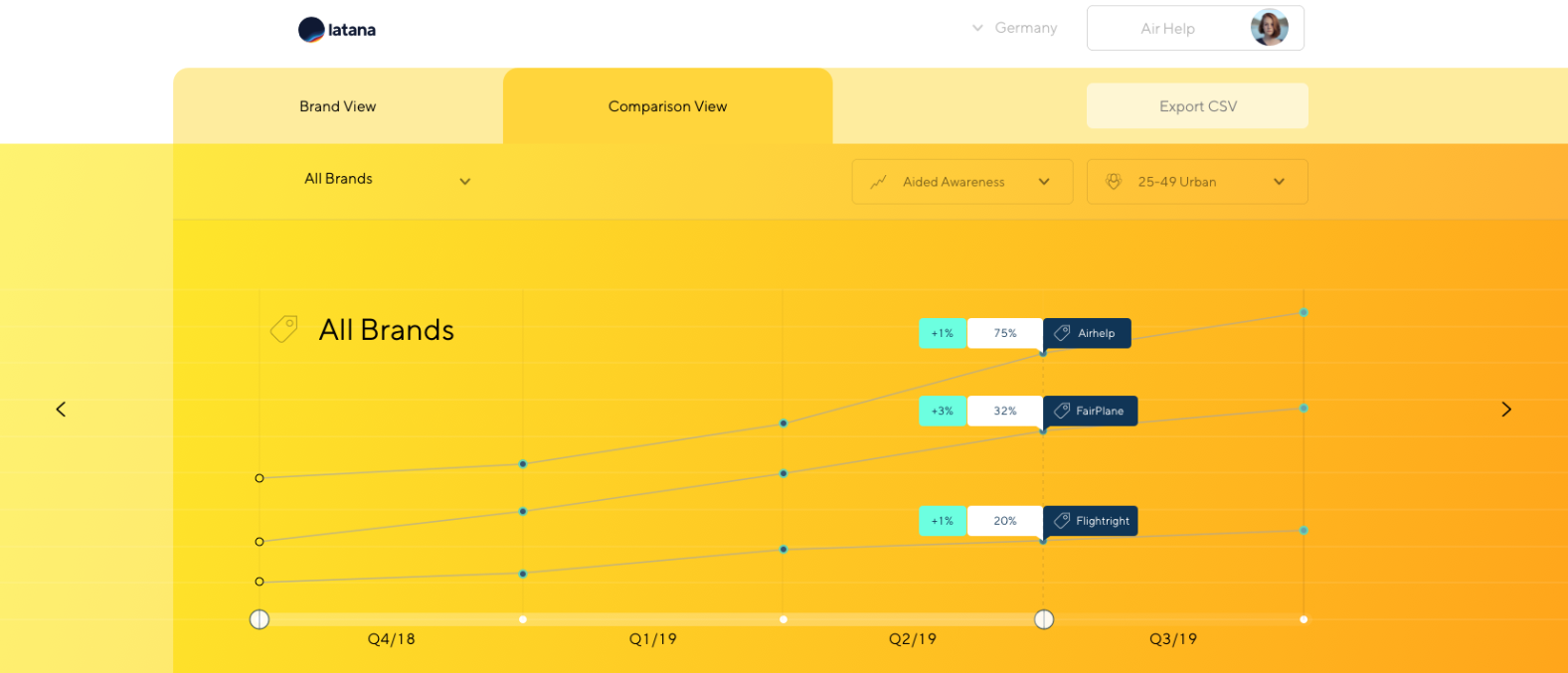The image size is (1568, 673).
Task: Click the +3% change badge for FairPlane
Action: (942, 411)
